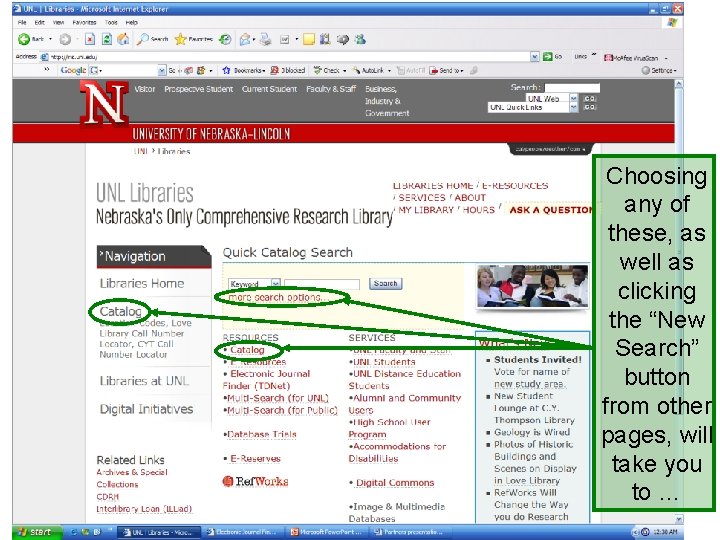The width and height of the screenshot is (720, 540).
Task: Click the Go button beside the address bar
Action: point(552,56)
